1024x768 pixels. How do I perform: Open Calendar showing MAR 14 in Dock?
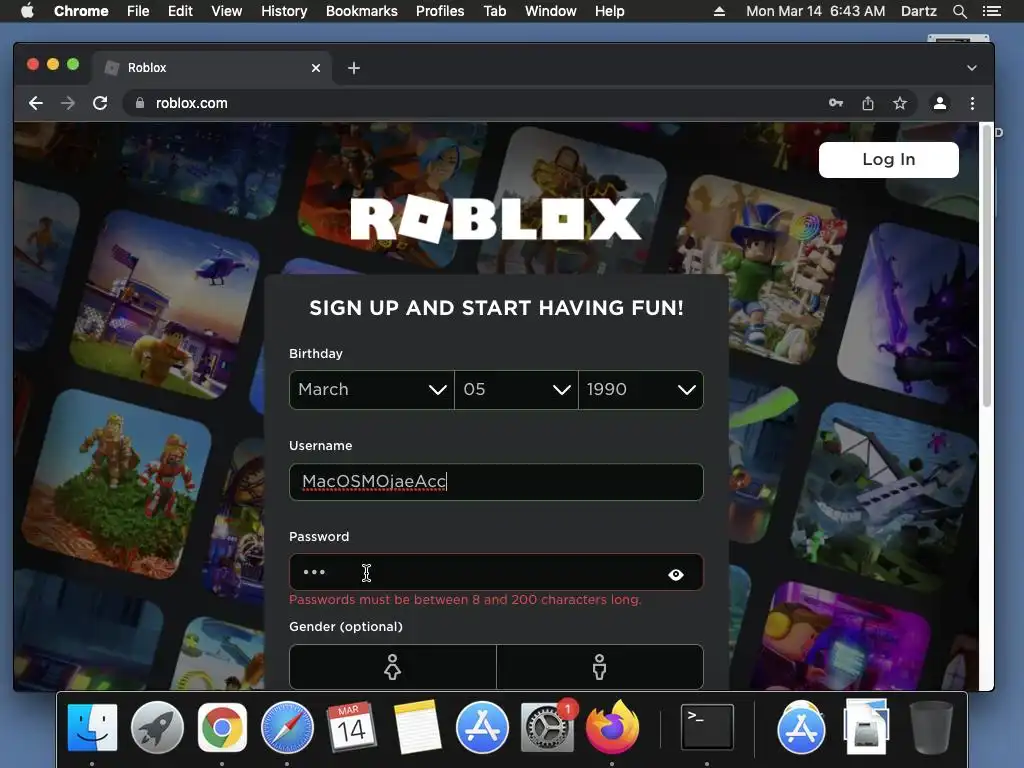351,728
